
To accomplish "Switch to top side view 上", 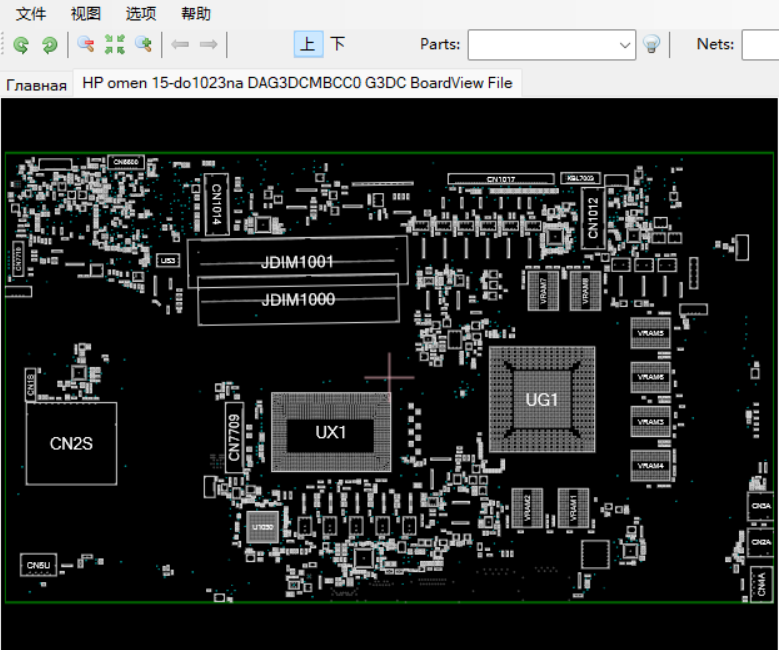I will [x=308, y=44].
